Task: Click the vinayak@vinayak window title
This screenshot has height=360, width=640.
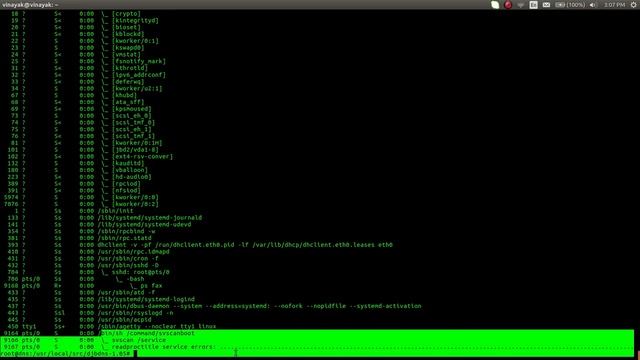Action: pyautogui.click(x=30, y=5)
